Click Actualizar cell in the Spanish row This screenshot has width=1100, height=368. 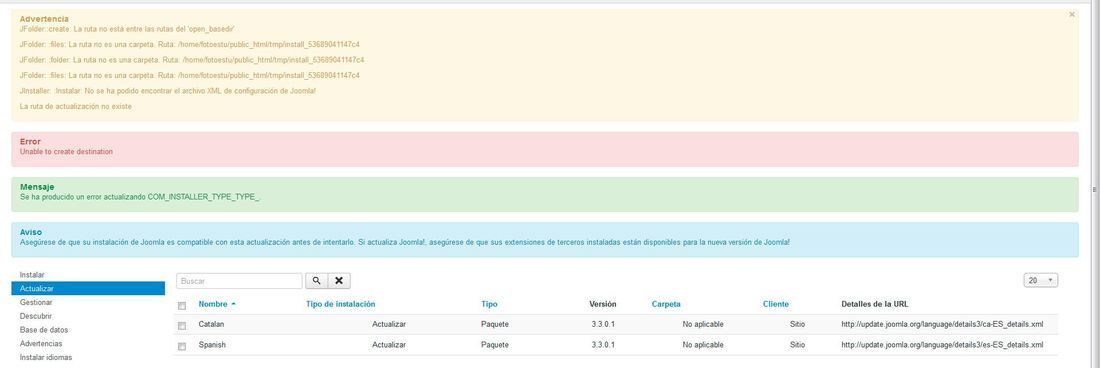389,345
